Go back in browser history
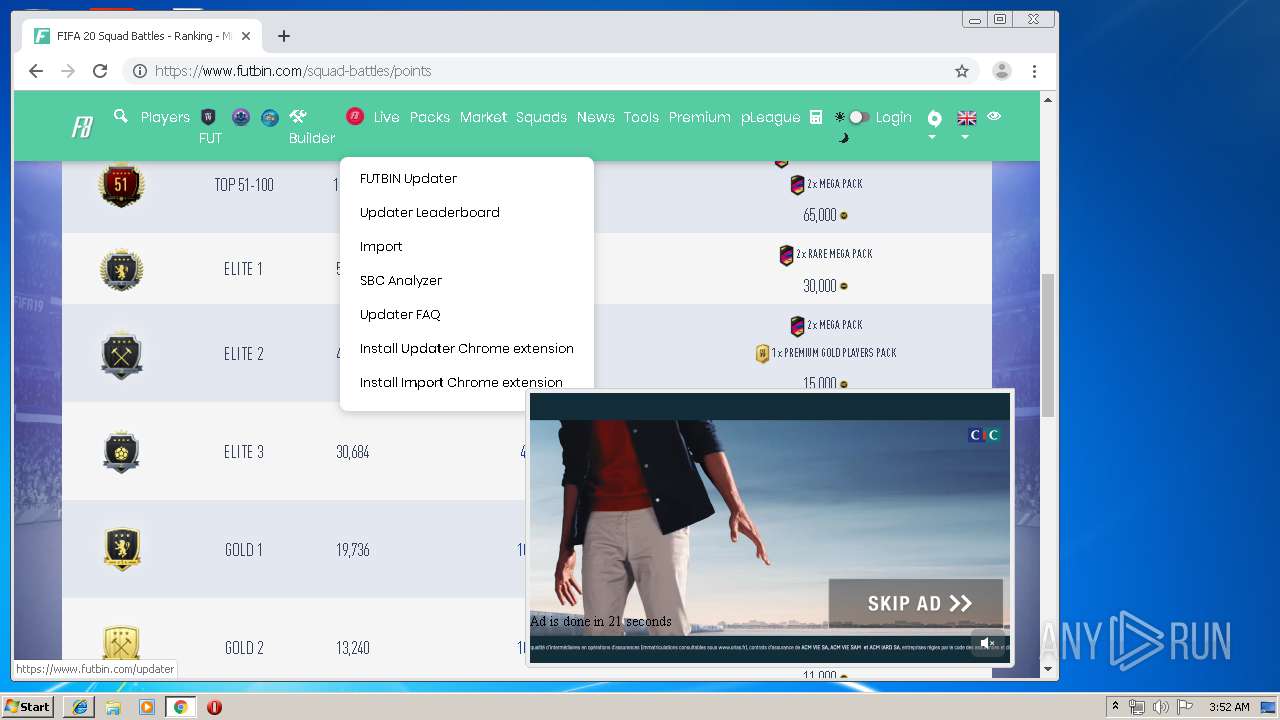Image resolution: width=1280 pixels, height=720 pixels. click(x=36, y=71)
